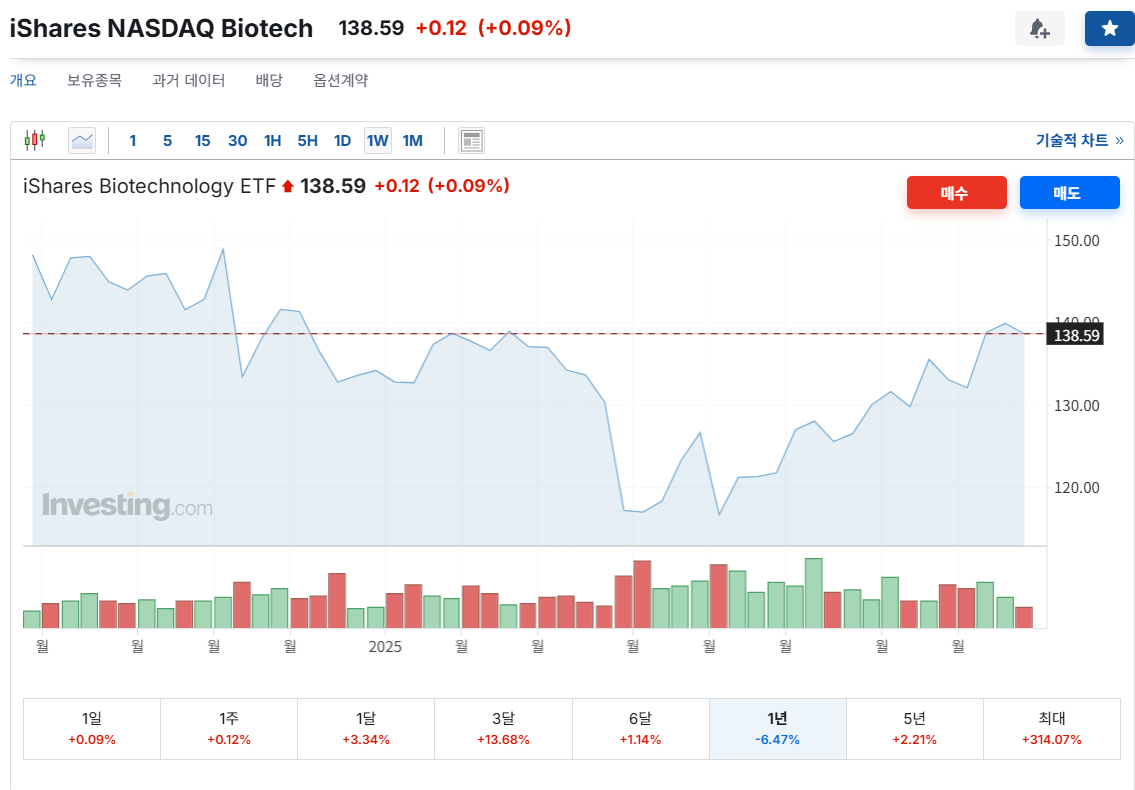1135x790 pixels.
Task: Select the 3달 period range
Action: tap(503, 728)
